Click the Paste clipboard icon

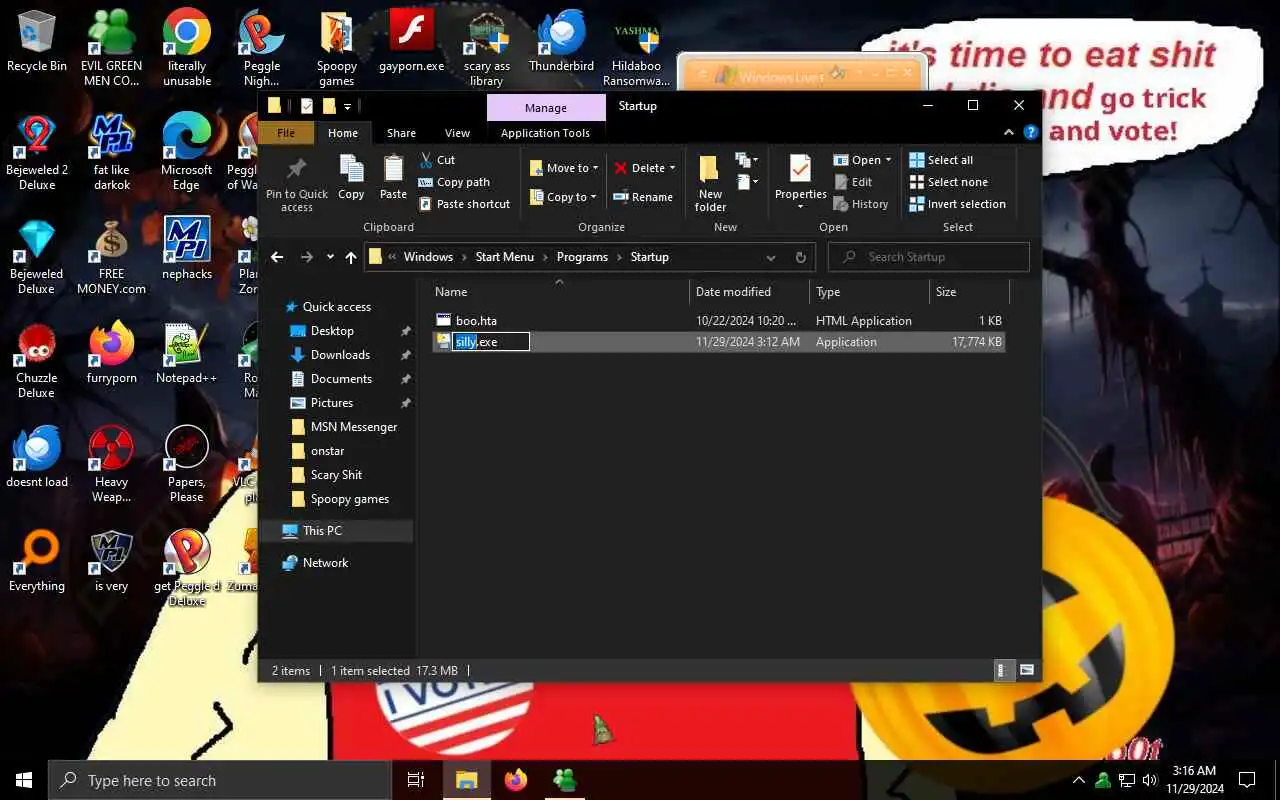tap(393, 177)
